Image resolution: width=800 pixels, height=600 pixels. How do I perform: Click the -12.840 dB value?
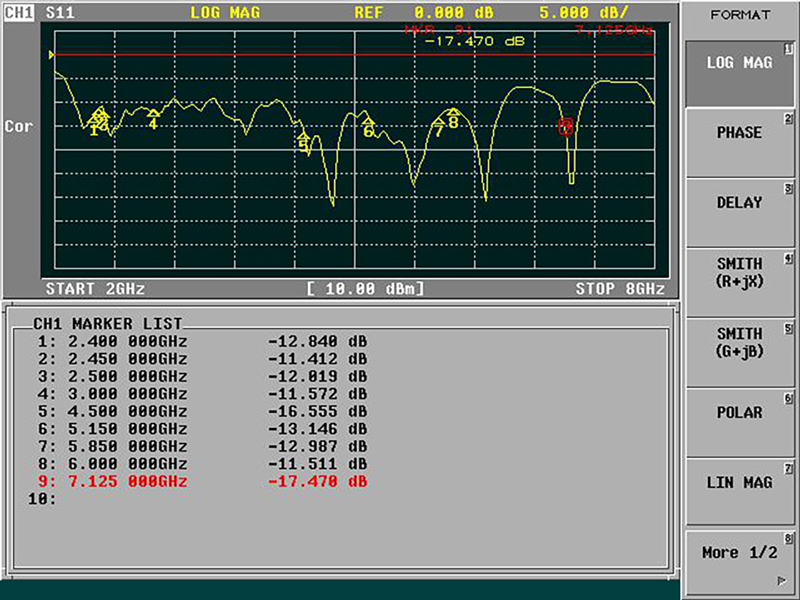[x=317, y=341]
